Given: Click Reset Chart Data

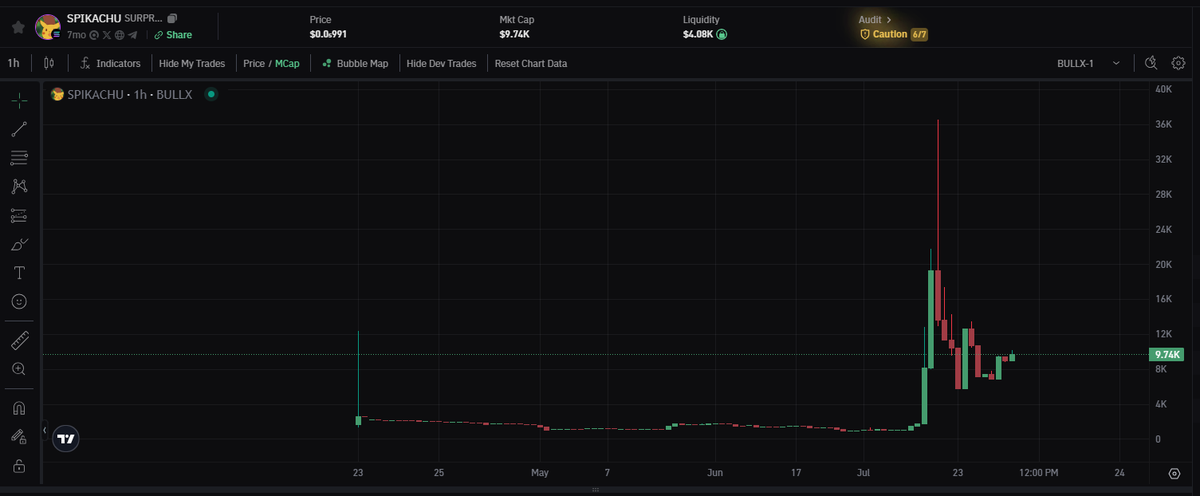Looking at the screenshot, I should click(x=531, y=63).
